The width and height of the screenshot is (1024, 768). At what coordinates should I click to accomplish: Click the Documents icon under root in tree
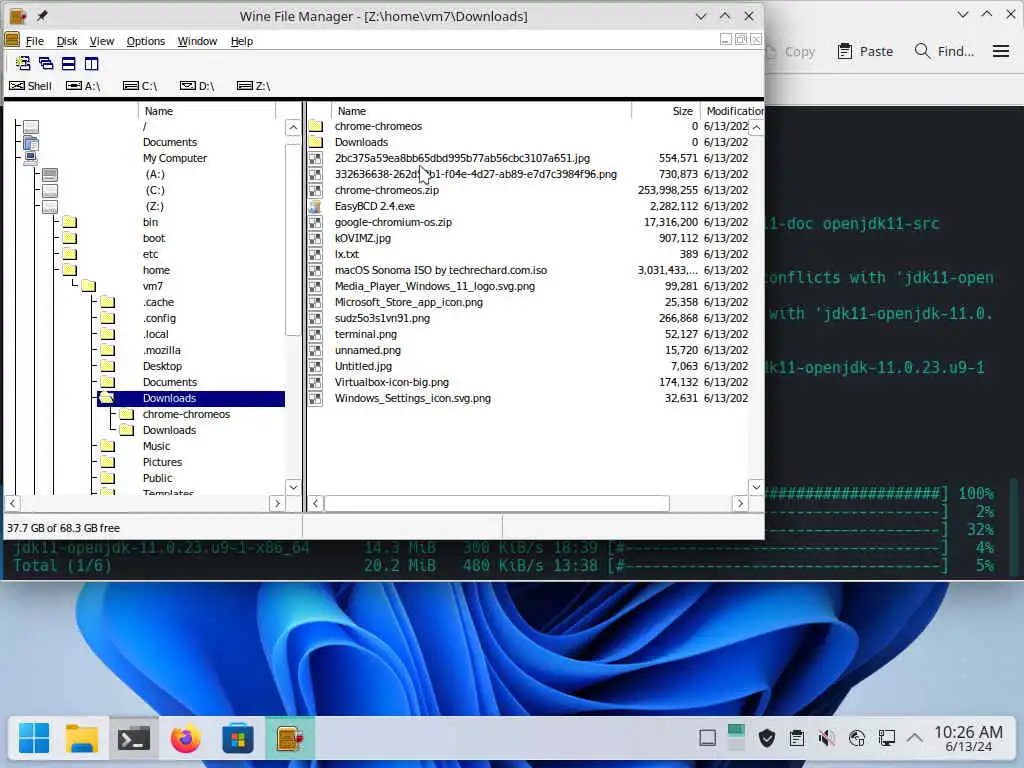[x=31, y=142]
